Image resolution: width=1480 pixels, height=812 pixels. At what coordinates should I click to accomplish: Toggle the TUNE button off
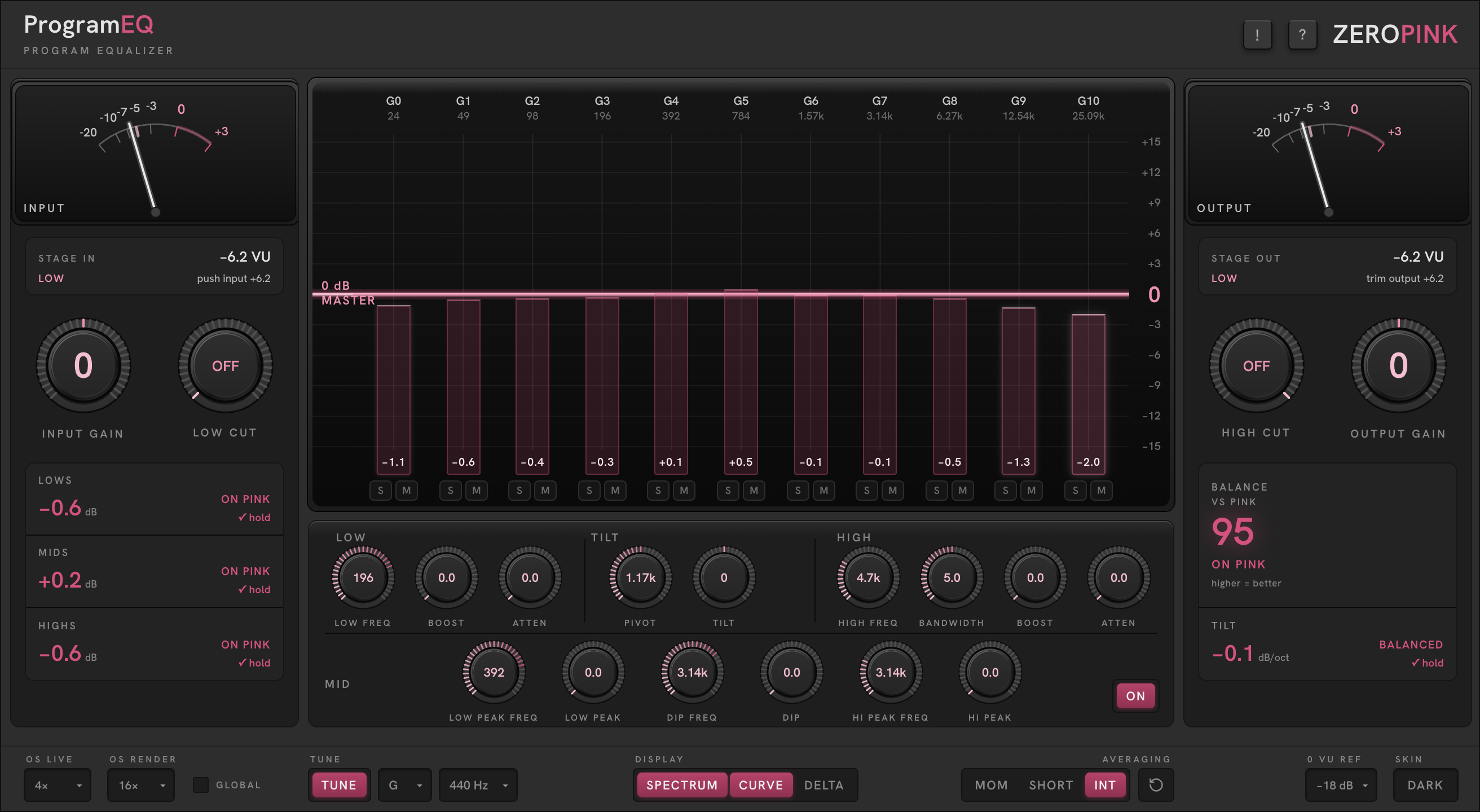pos(339,784)
